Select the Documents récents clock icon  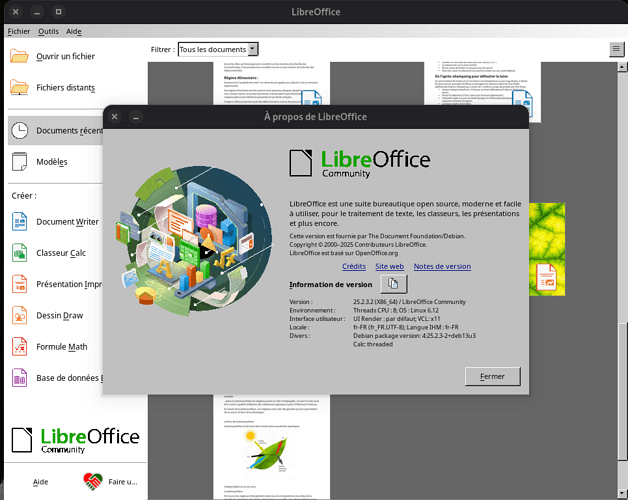pyautogui.click(x=19, y=130)
